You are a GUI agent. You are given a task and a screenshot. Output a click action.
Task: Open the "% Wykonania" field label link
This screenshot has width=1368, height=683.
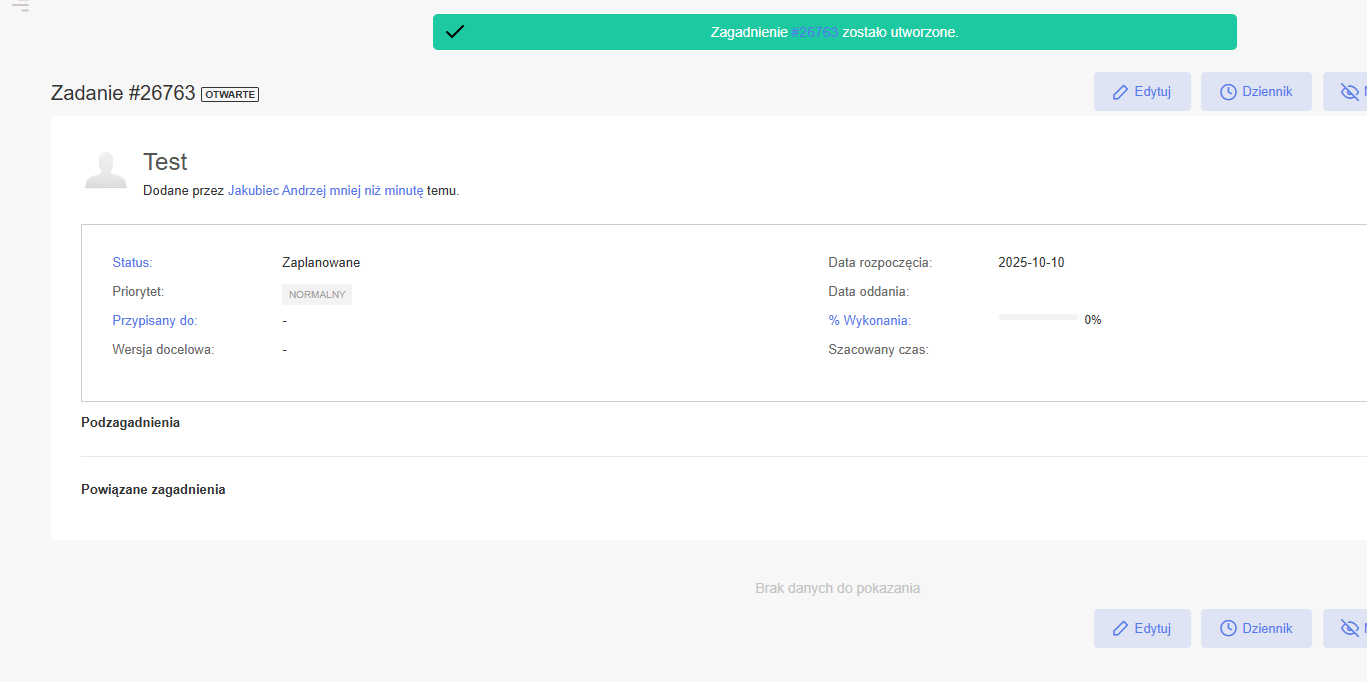(869, 321)
